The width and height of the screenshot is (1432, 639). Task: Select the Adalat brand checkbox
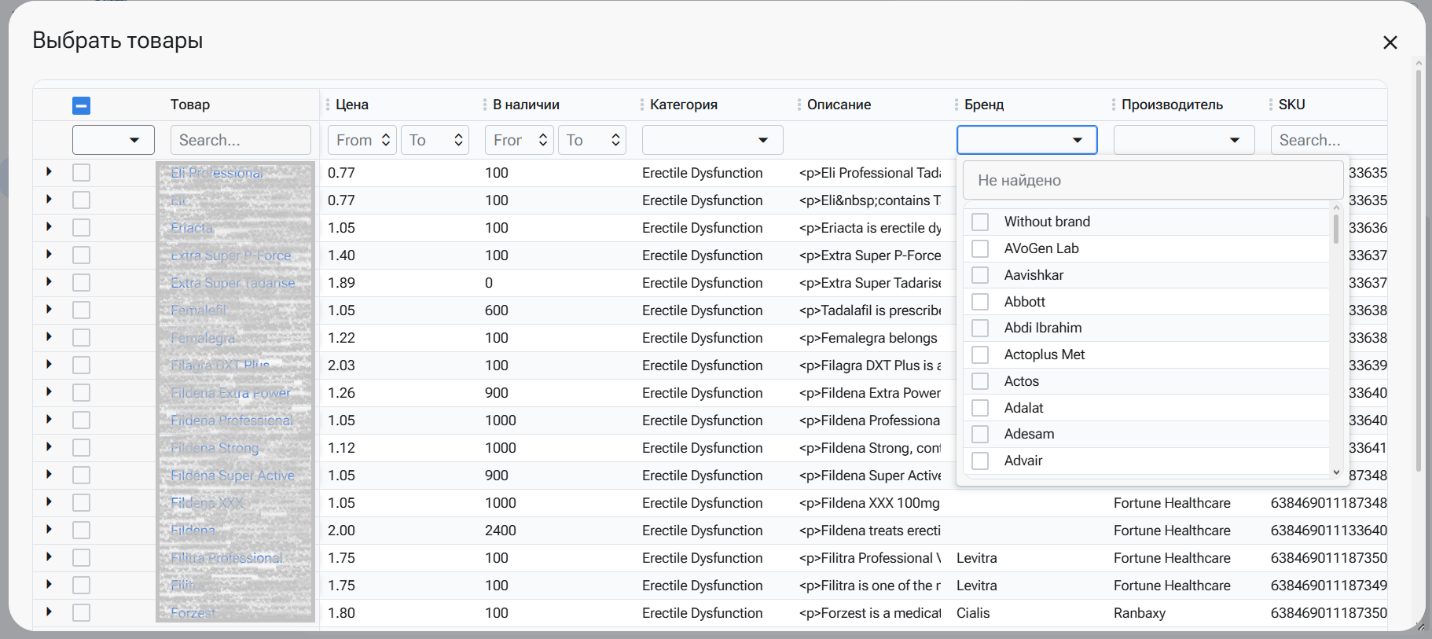pos(980,408)
